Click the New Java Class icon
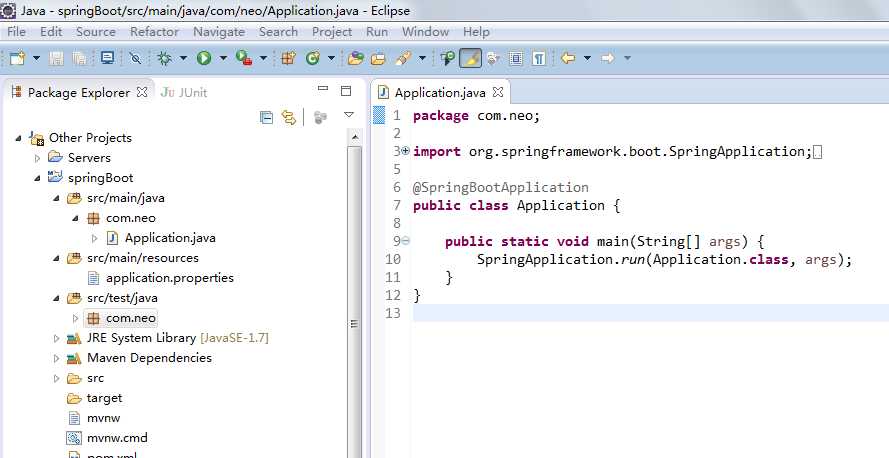The image size is (889, 458). pyautogui.click(x=312, y=58)
